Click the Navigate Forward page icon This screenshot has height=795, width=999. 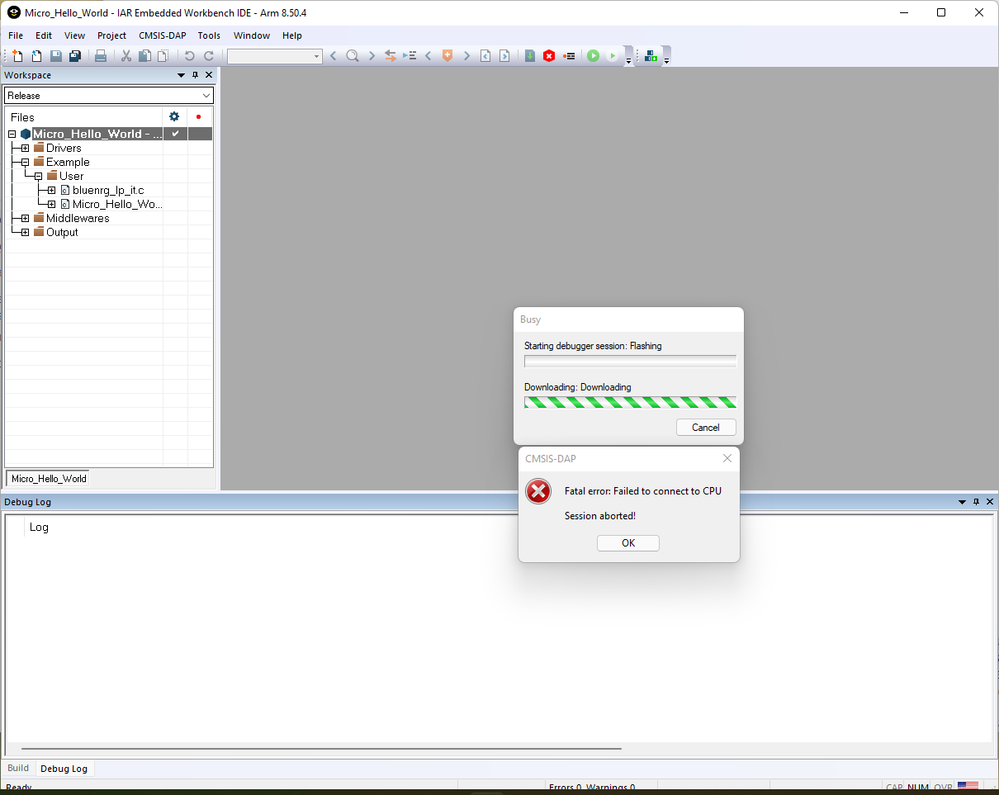[x=505, y=56]
